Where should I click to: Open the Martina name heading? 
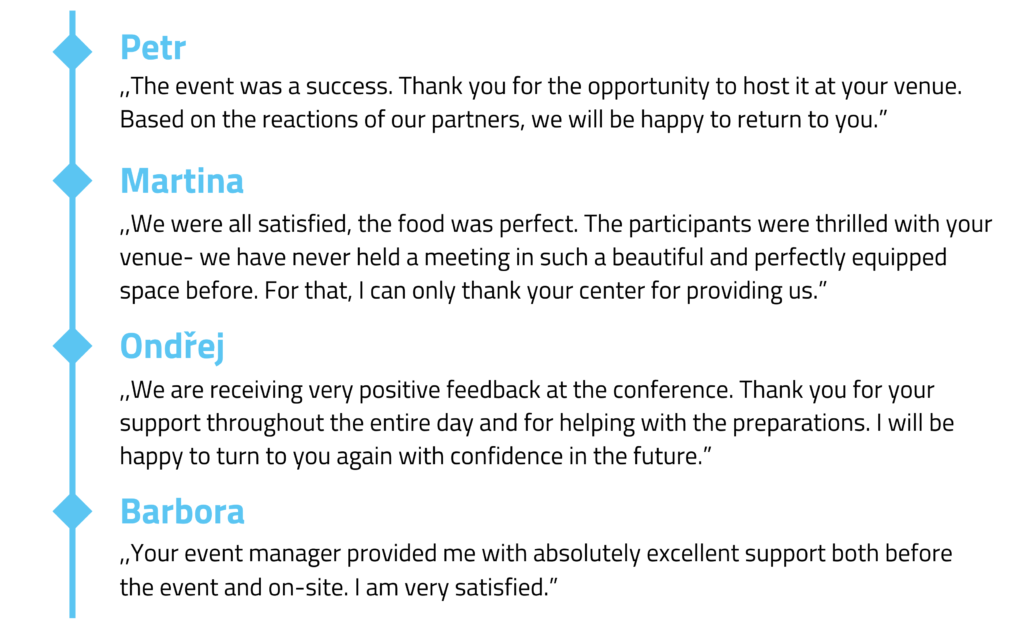(x=182, y=181)
